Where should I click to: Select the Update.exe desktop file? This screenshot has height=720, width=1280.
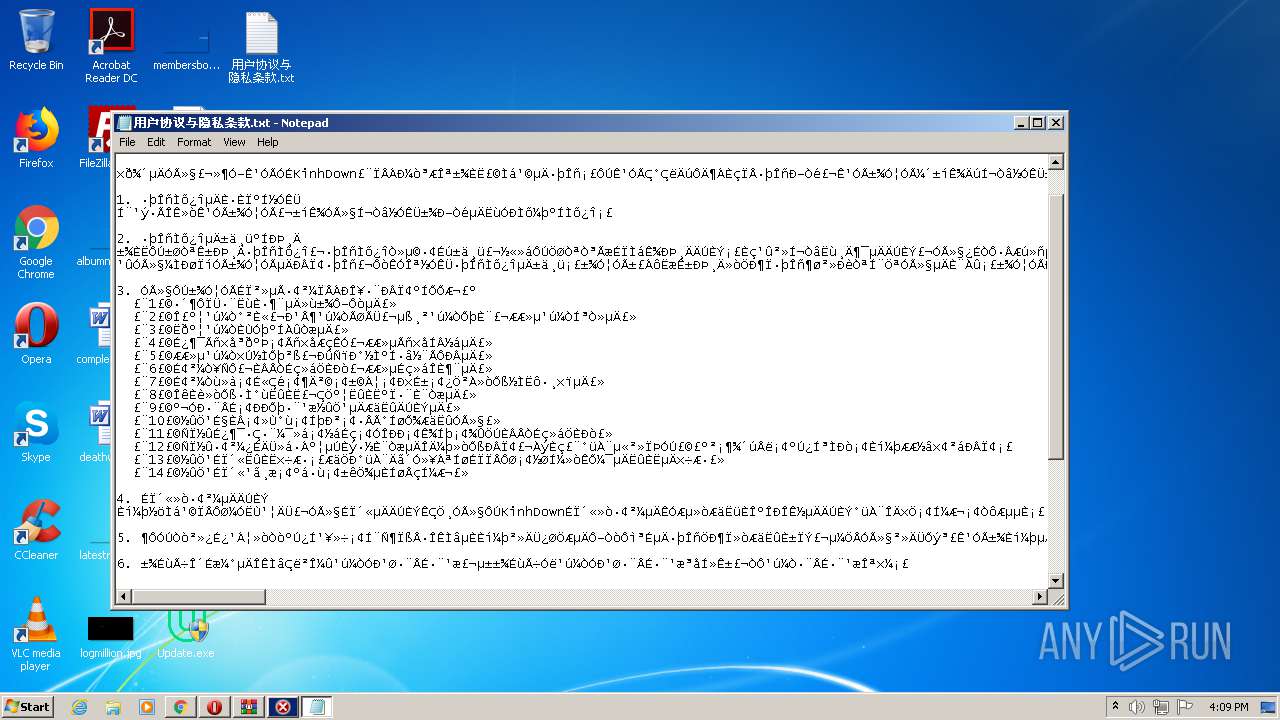point(186,634)
